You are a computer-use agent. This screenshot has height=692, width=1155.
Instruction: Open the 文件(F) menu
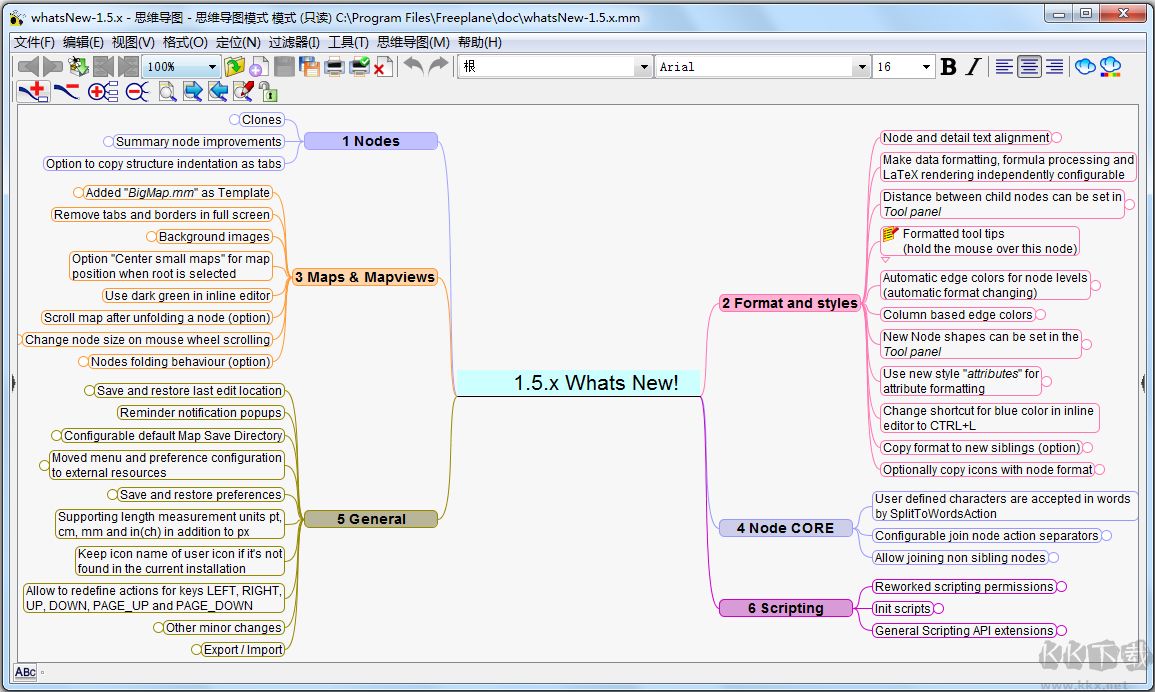[34, 42]
